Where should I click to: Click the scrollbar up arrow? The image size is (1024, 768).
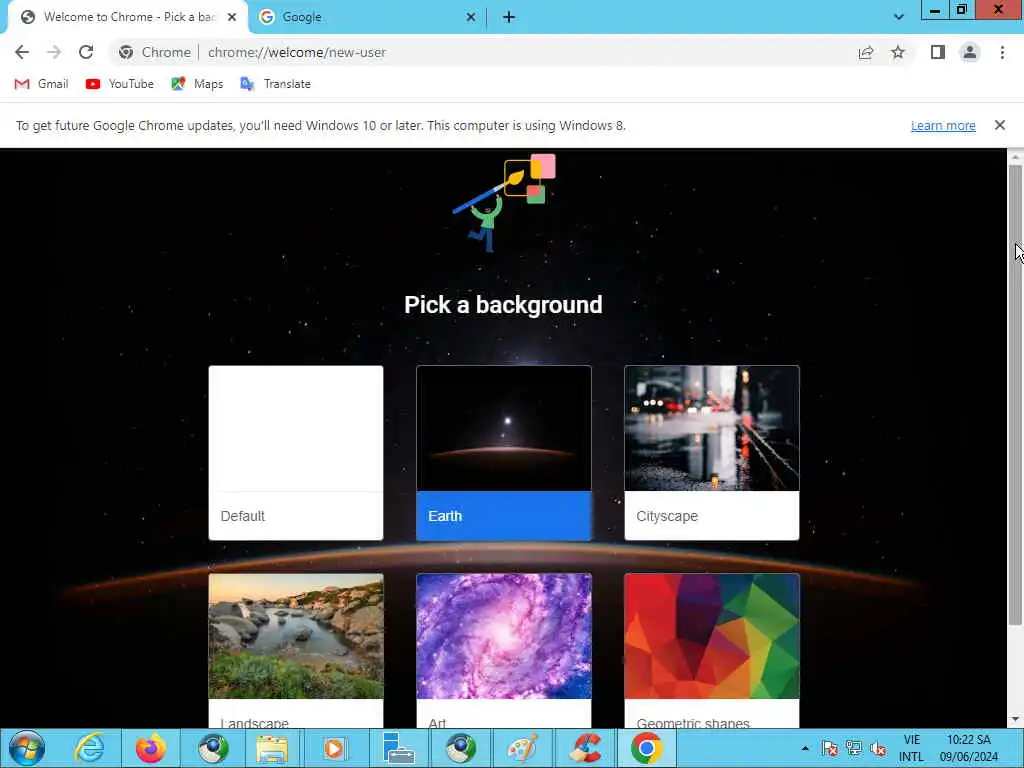tap(1015, 157)
